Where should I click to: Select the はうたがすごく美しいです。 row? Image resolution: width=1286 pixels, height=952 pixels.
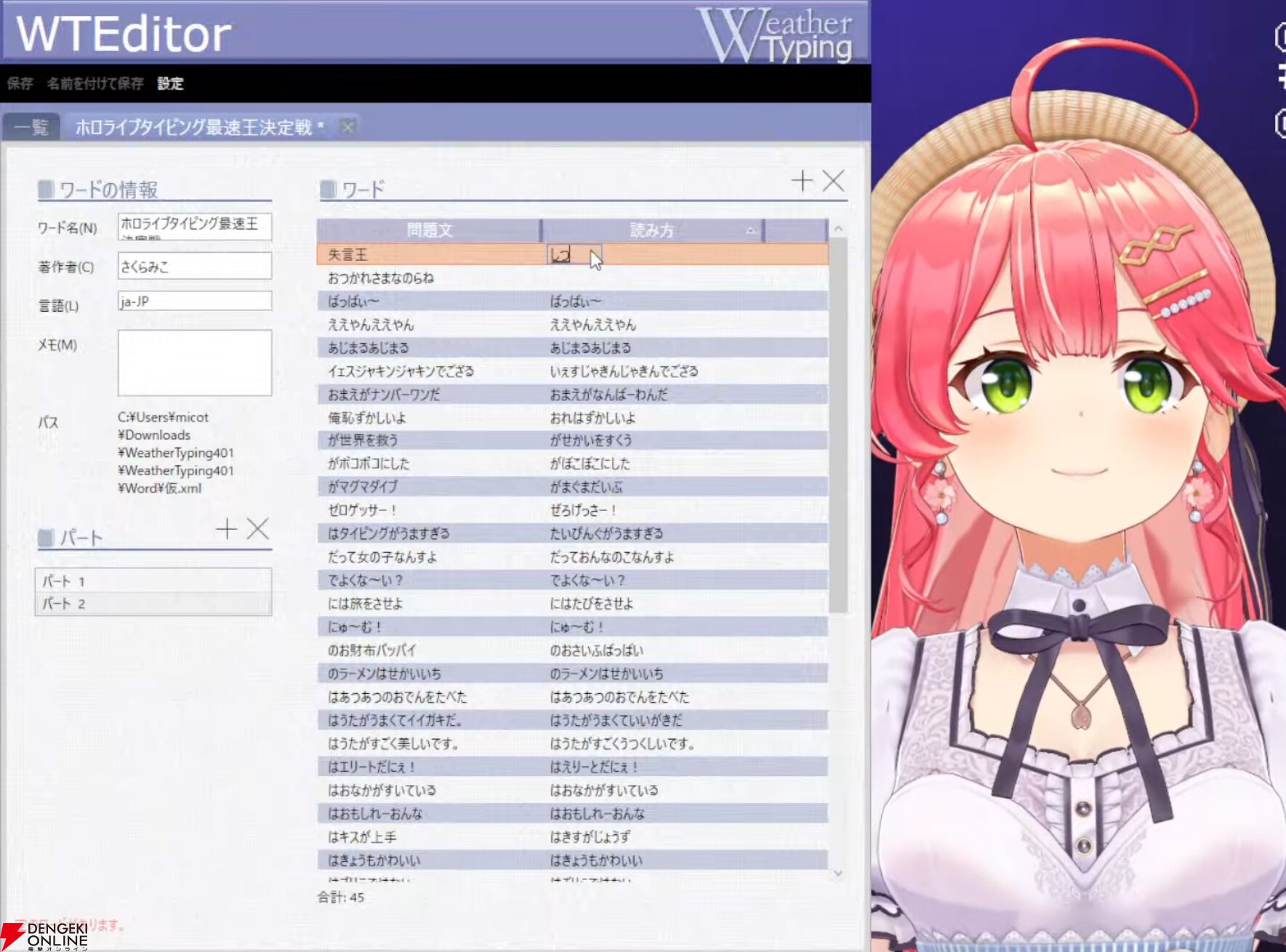tap(573, 743)
